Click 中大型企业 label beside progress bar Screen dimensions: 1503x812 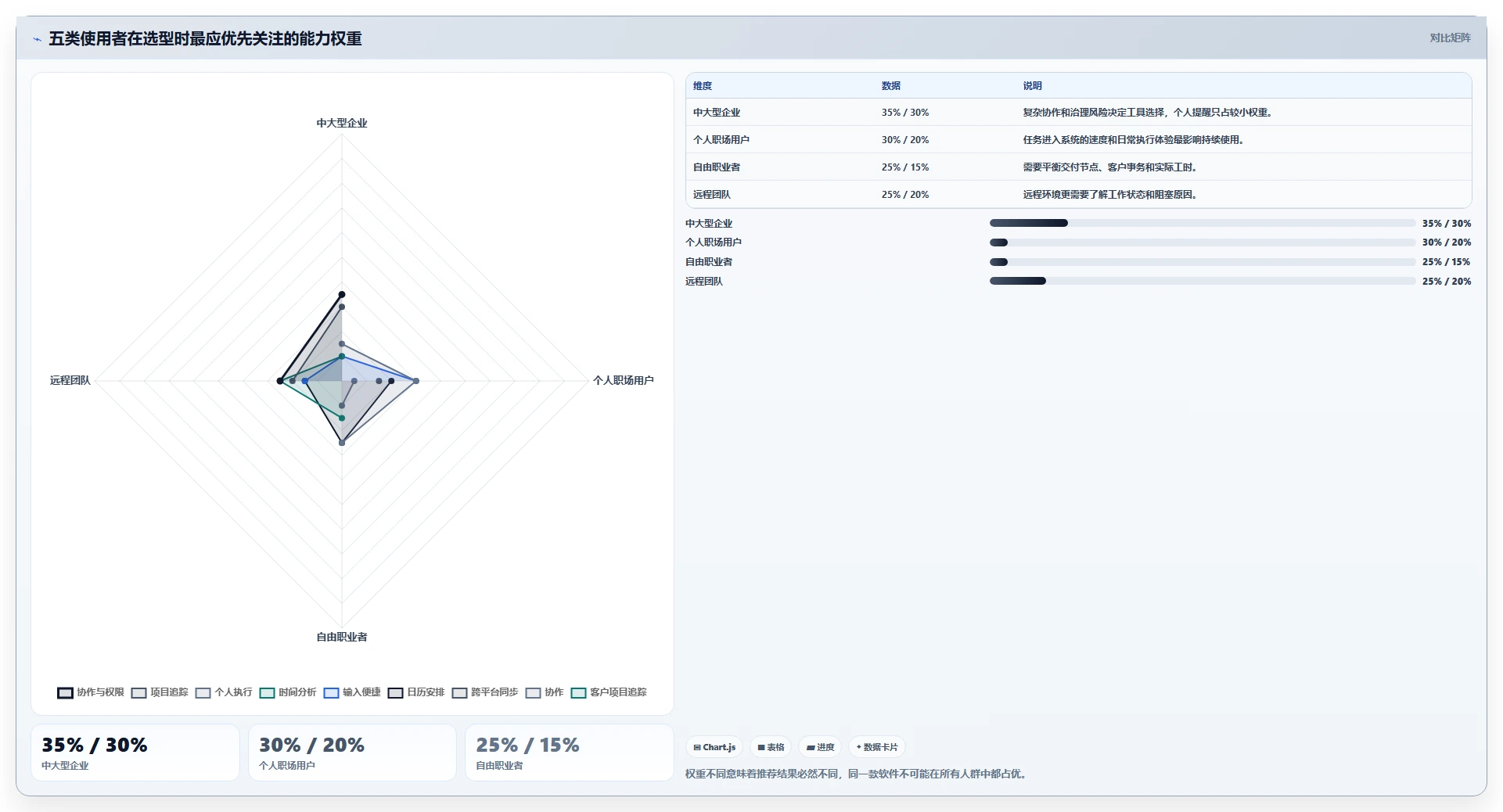click(709, 224)
